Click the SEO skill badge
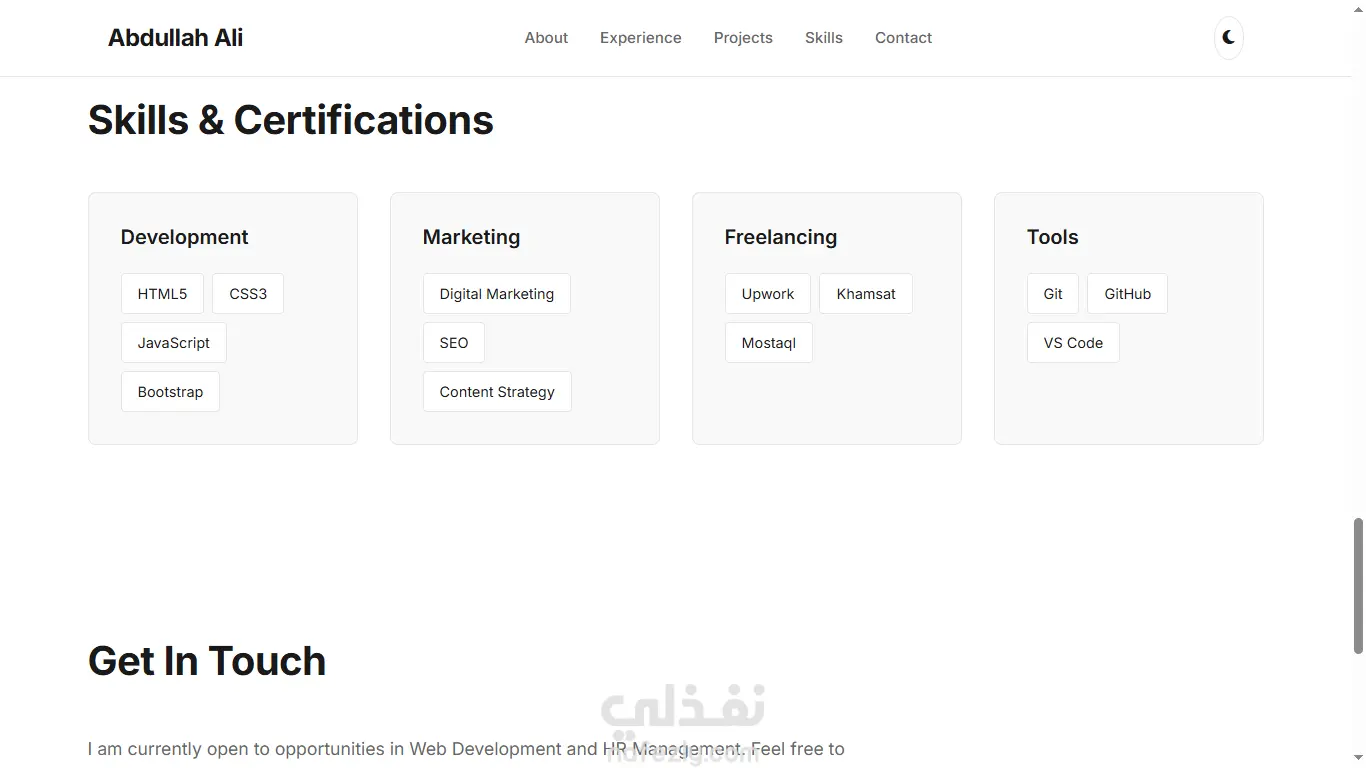This screenshot has width=1366, height=768. pyautogui.click(x=454, y=343)
